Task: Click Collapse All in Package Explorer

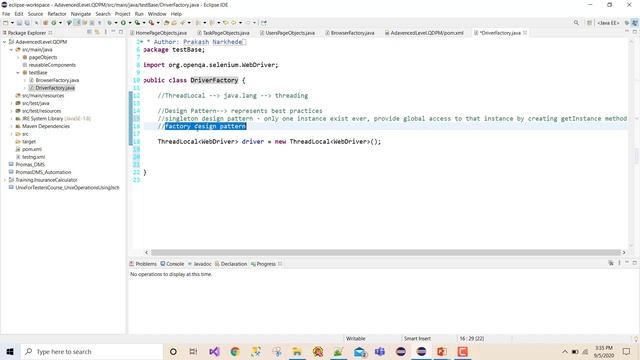Action: pyautogui.click(x=89, y=32)
